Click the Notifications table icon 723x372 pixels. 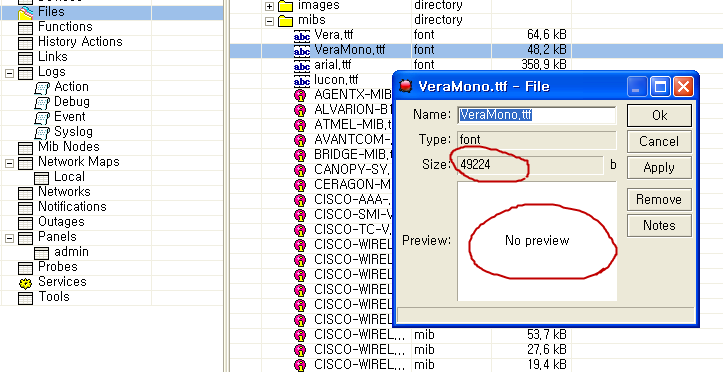[25, 208]
